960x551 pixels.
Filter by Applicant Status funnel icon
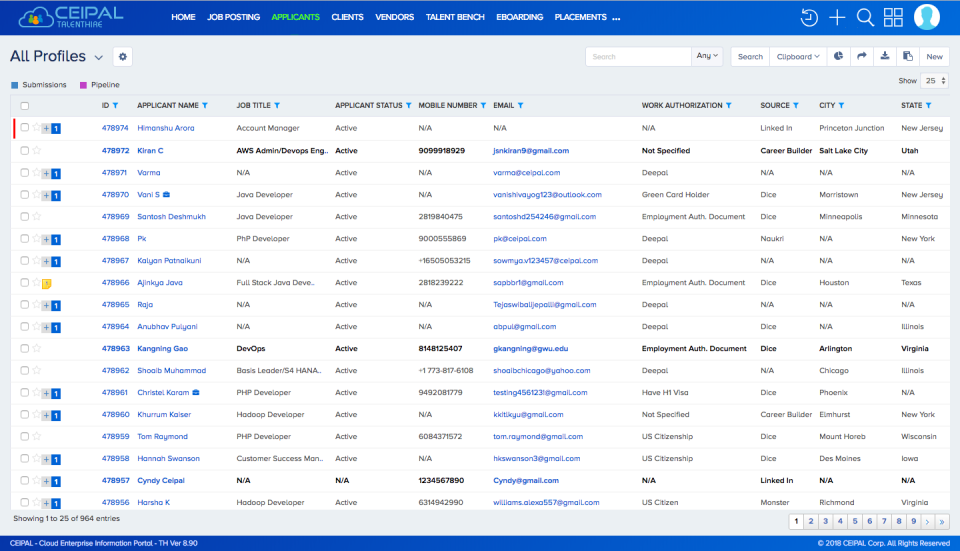tap(408, 105)
